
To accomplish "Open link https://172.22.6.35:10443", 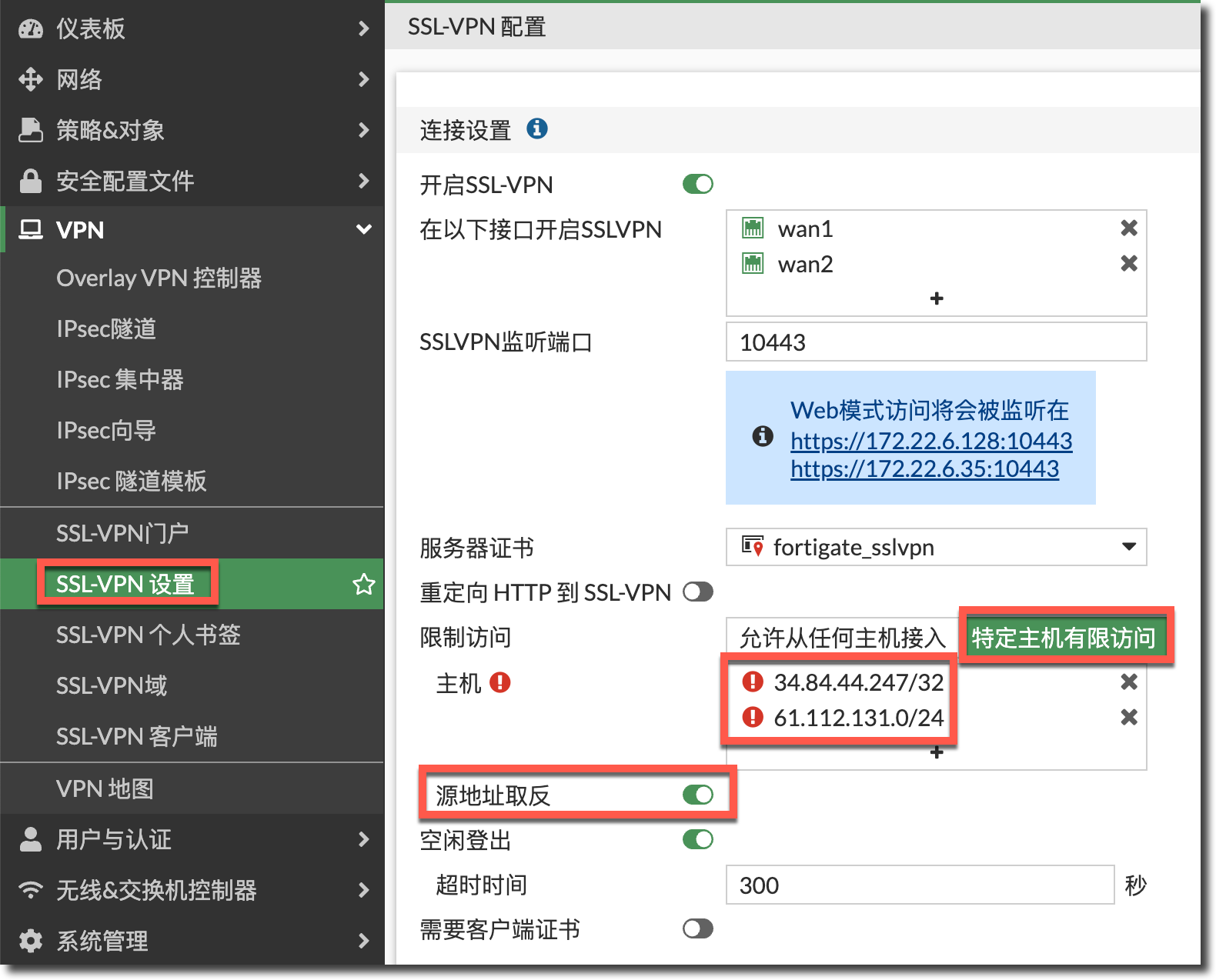I will pyautogui.click(x=924, y=468).
